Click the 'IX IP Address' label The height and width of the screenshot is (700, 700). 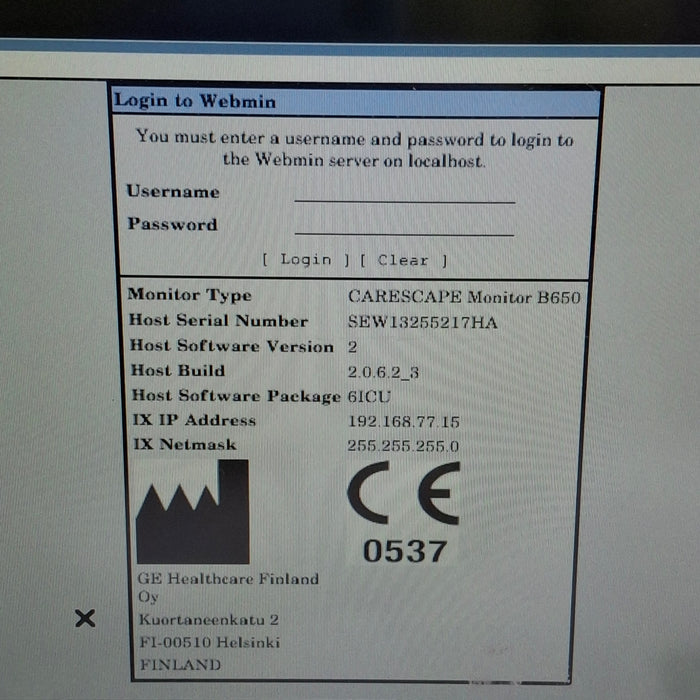pos(194,420)
